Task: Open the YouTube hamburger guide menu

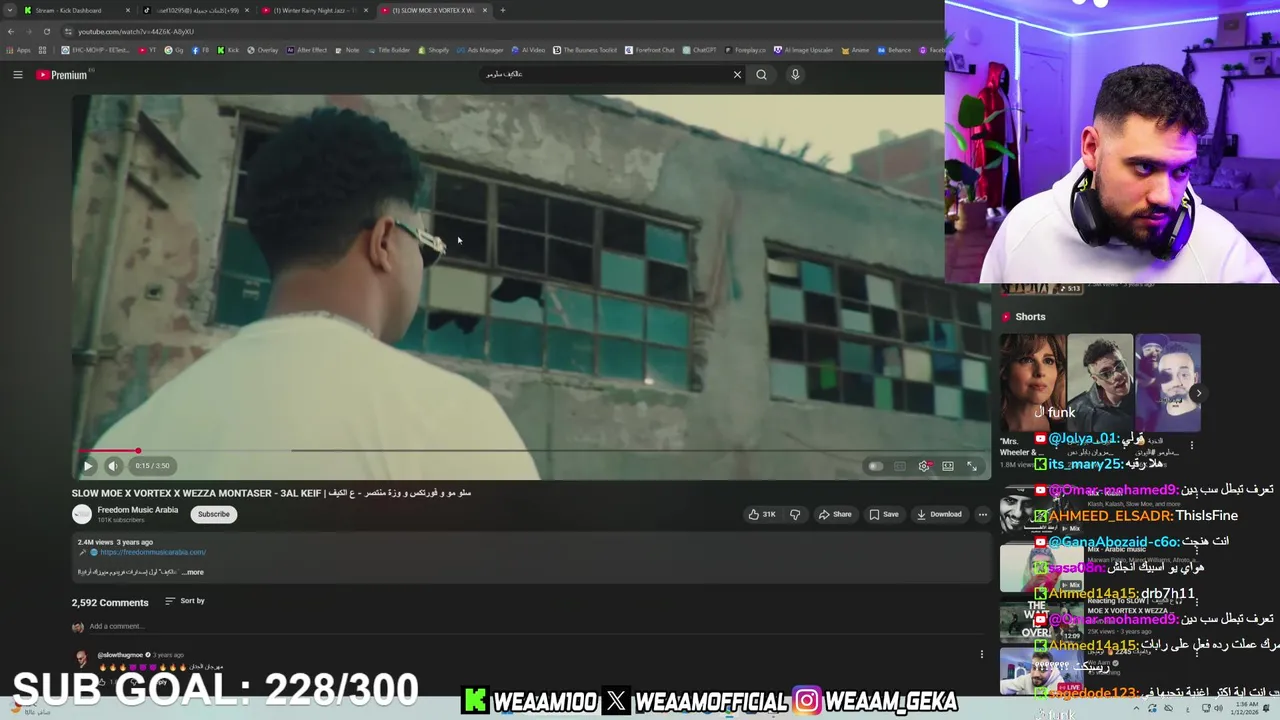Action: tap(18, 74)
